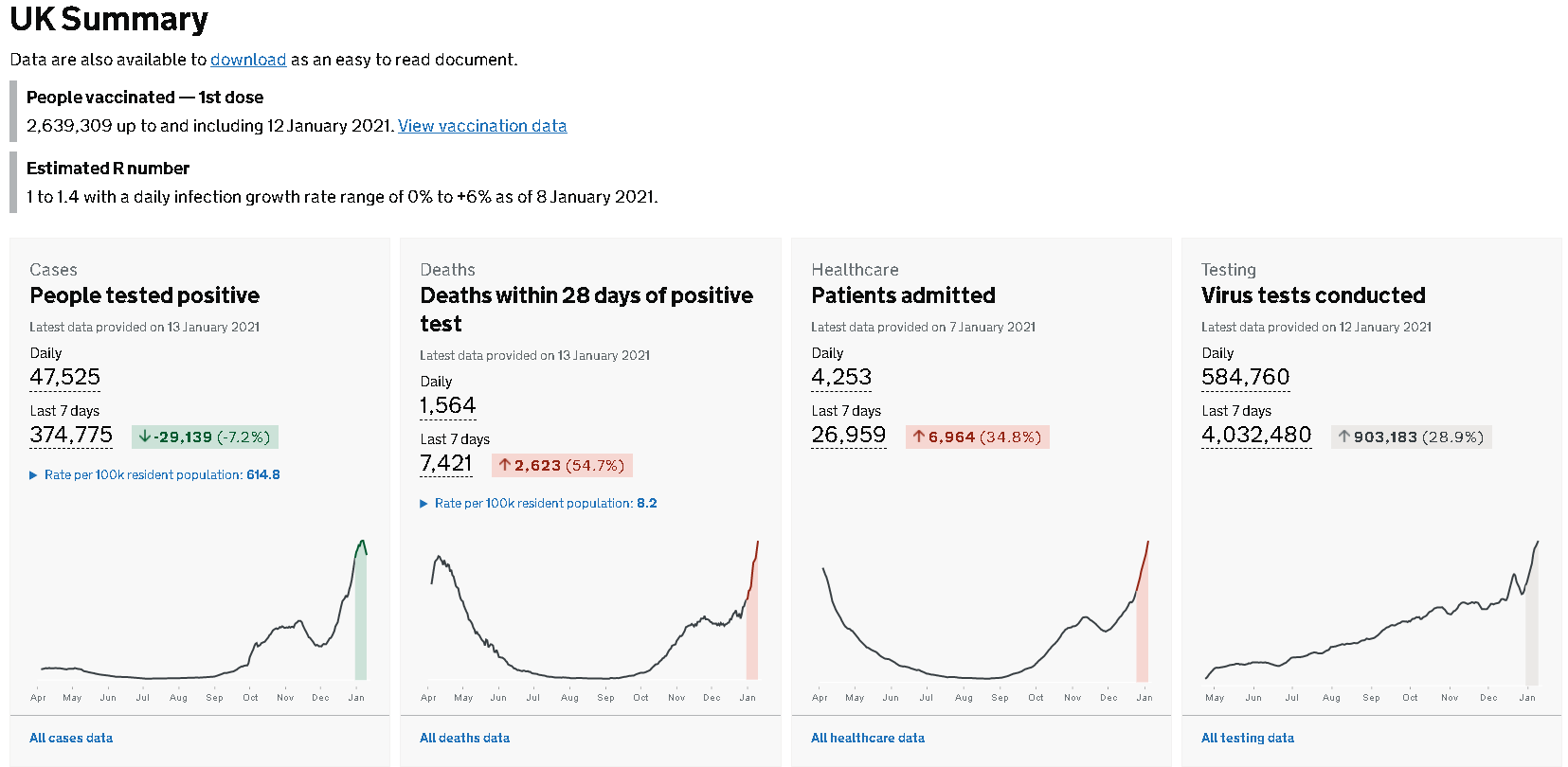Click the Virus tests conducted trend chart
The height and width of the screenshot is (767, 1568).
pos(1371,615)
